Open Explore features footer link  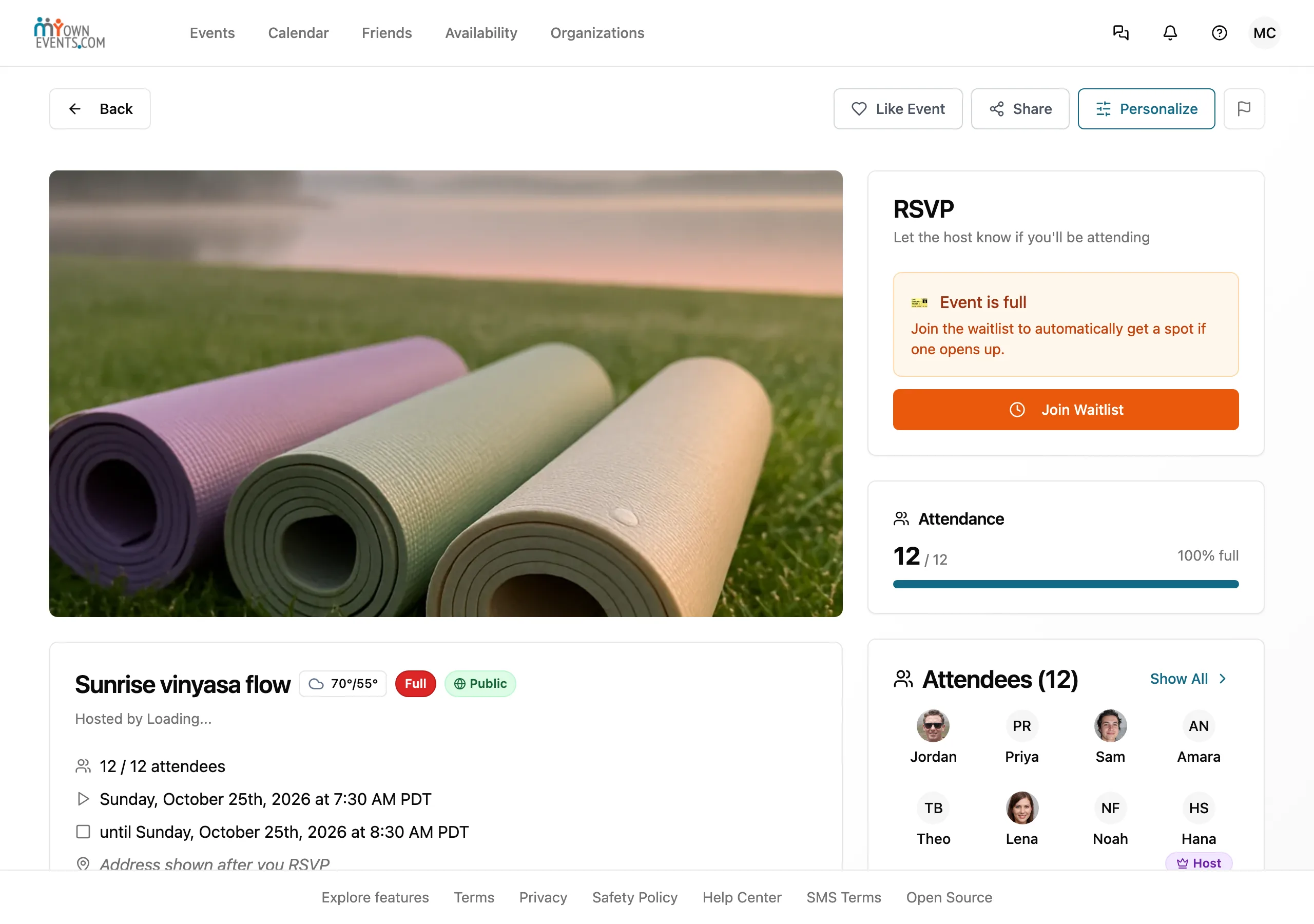pyautogui.click(x=375, y=897)
